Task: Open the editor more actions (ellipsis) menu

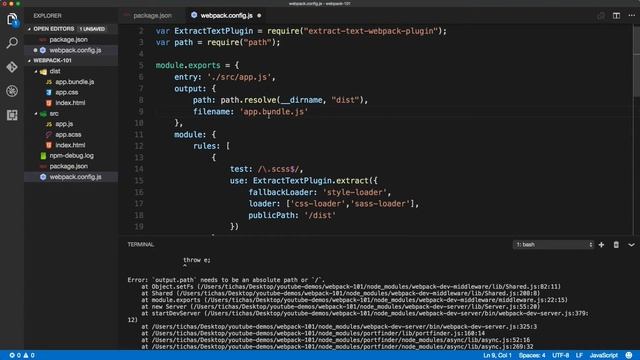Action: 631,16
